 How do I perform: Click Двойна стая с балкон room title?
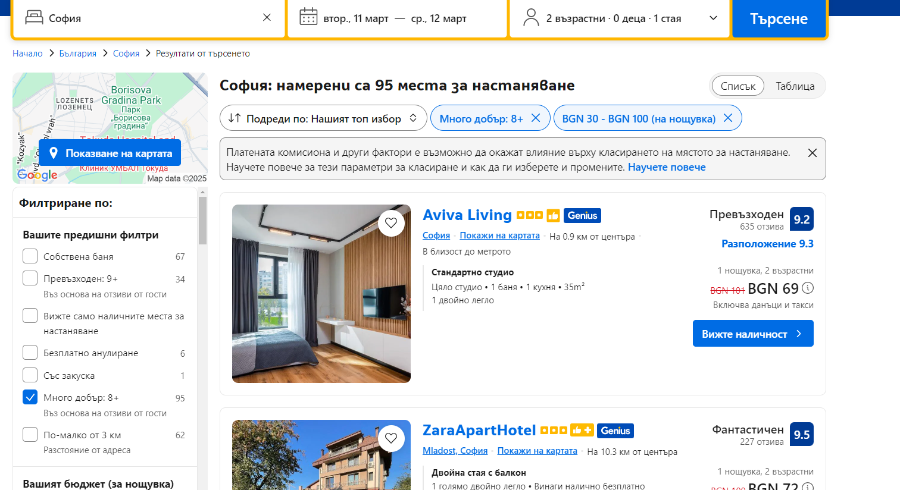pyautogui.click(x=479, y=473)
